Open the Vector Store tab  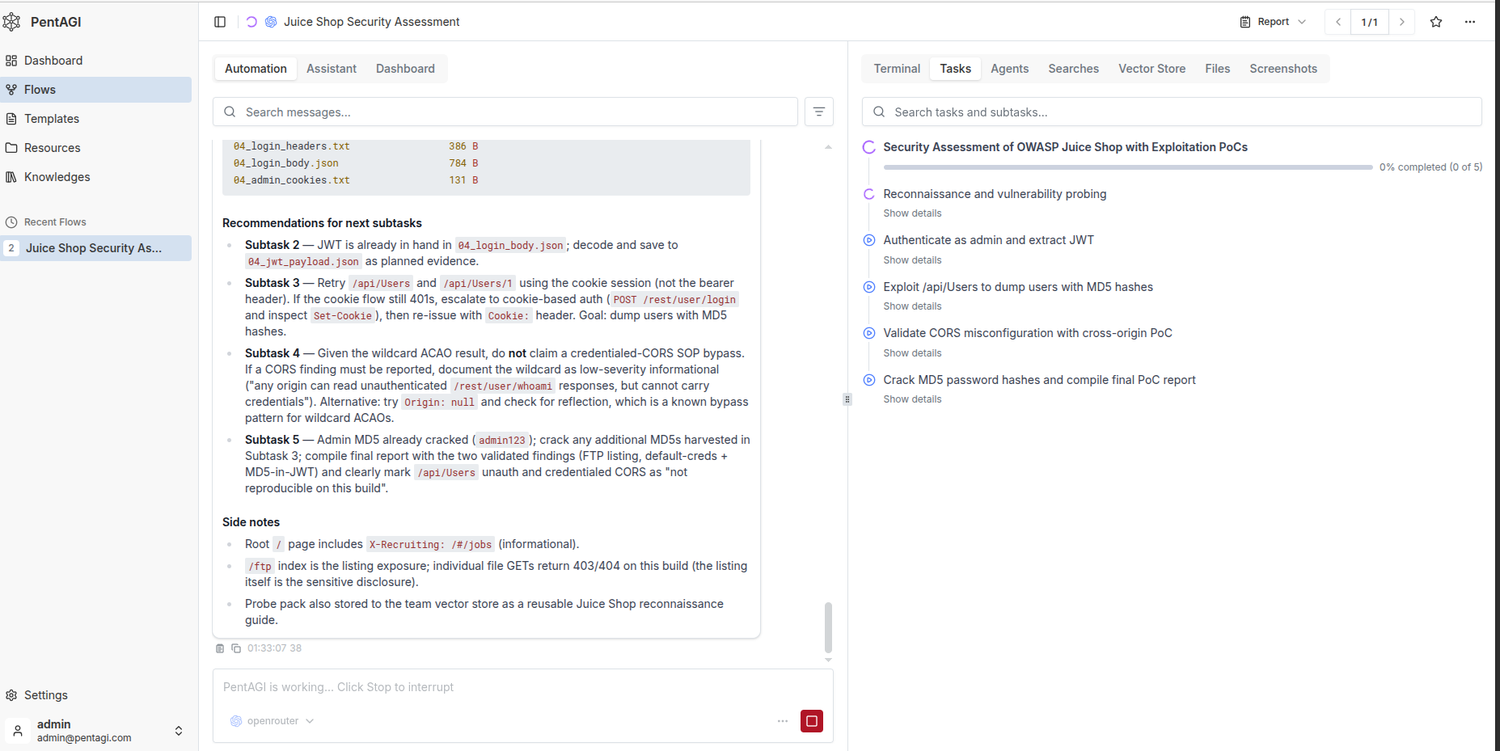click(x=1152, y=69)
